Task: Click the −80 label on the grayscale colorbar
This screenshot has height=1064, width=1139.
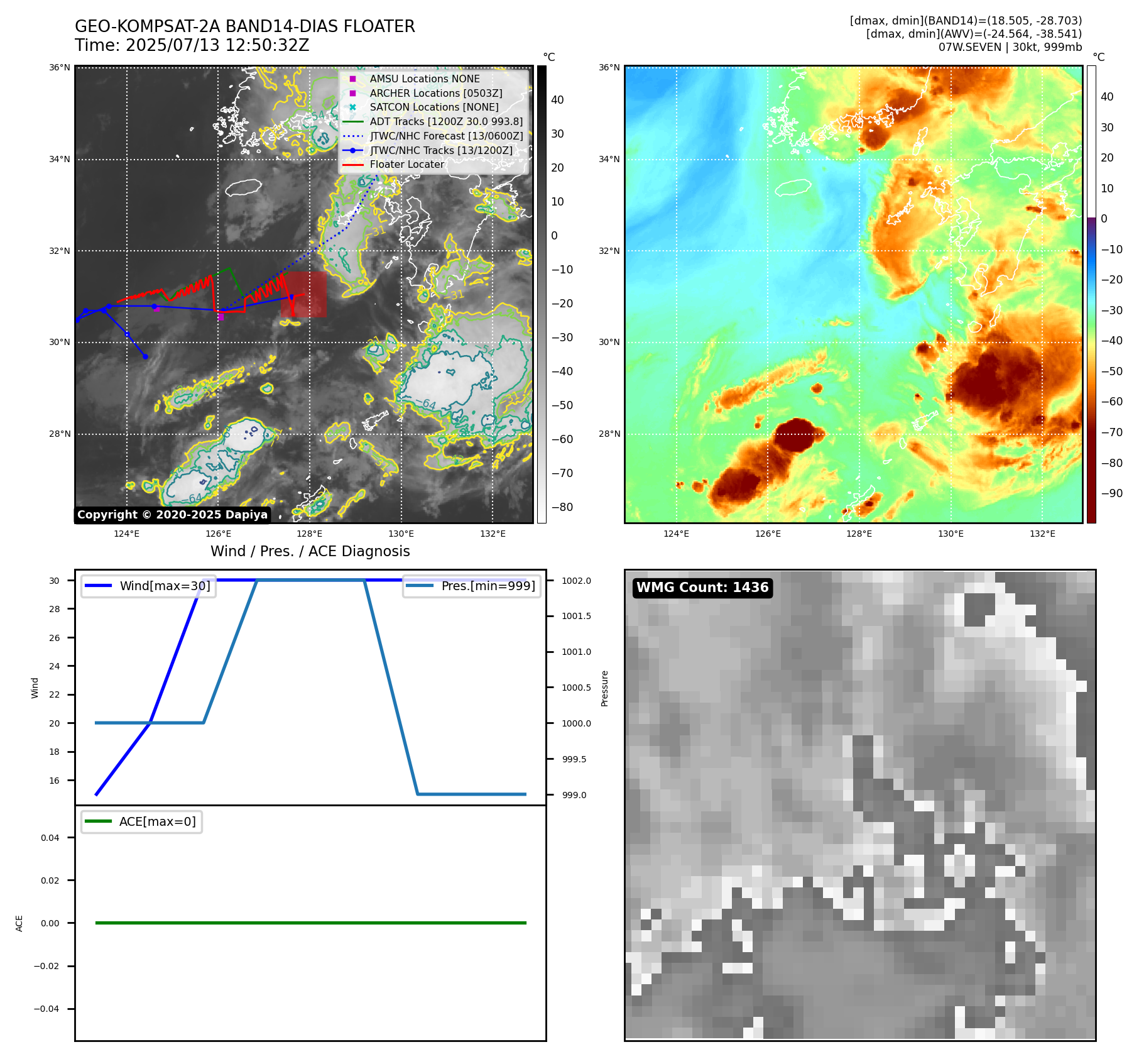Action: pyautogui.click(x=562, y=507)
